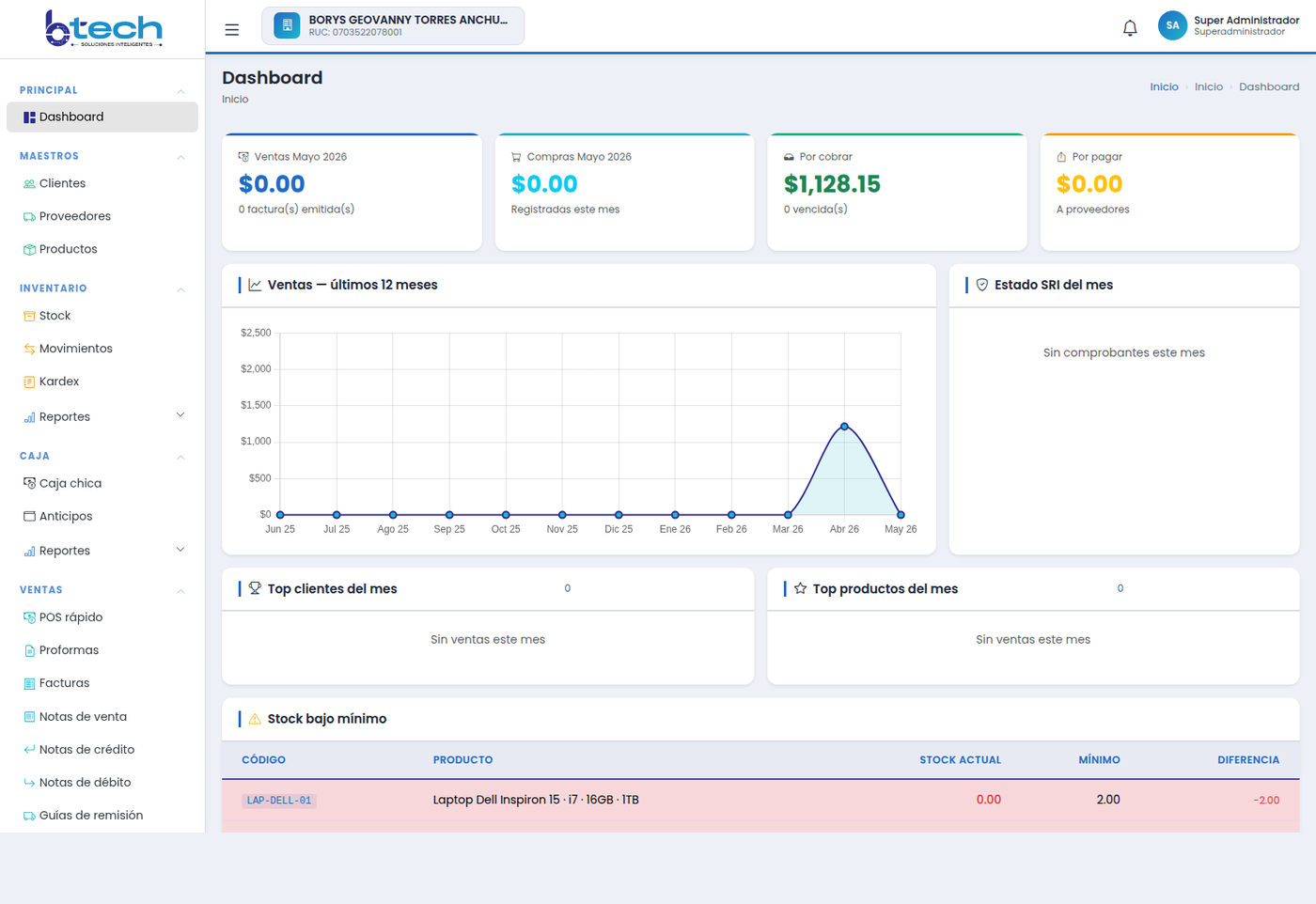This screenshot has height=904, width=1316.
Task: Click the MÍNIMO column header
Action: click(x=1099, y=760)
